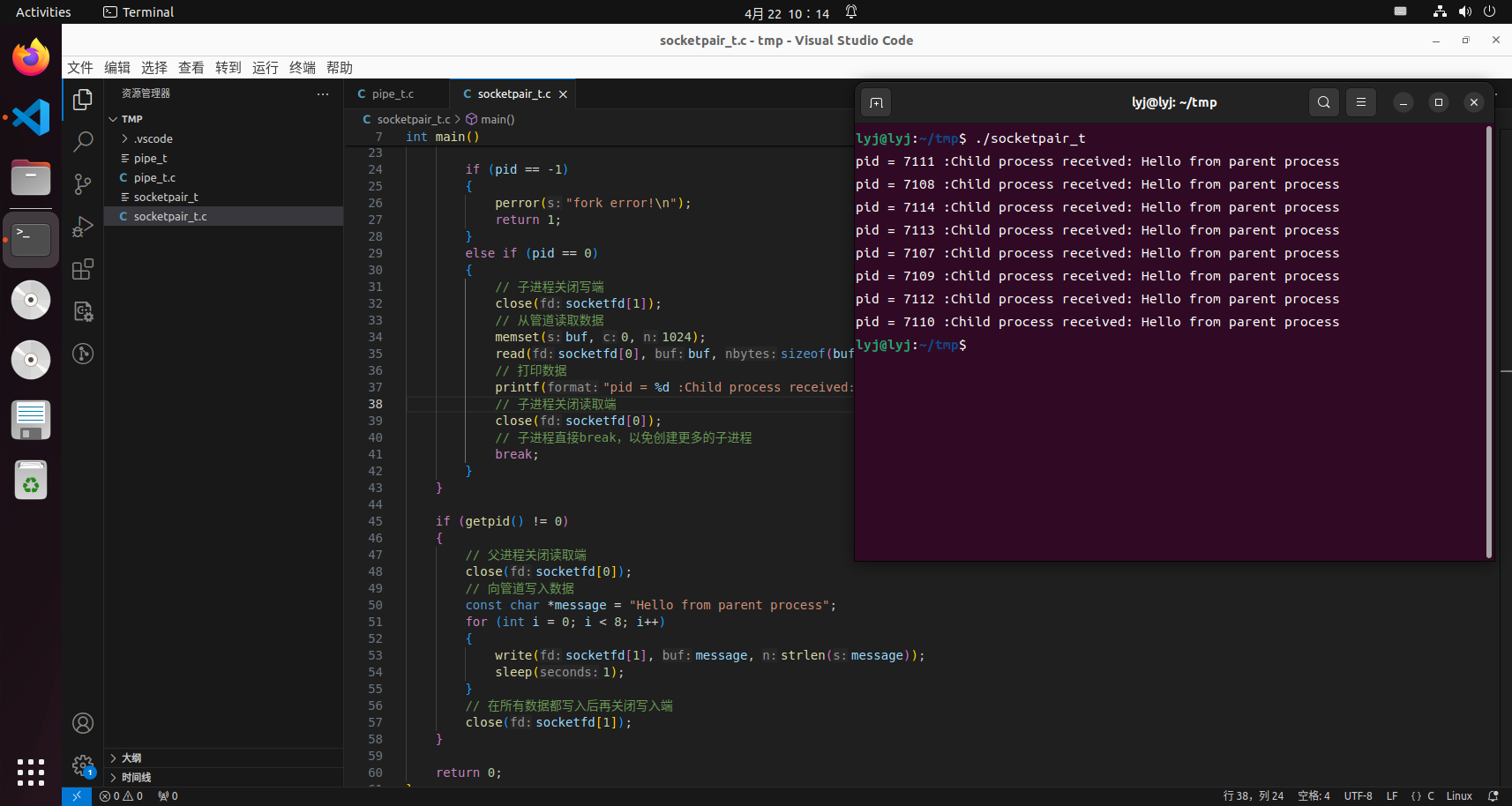Click the clock date in top bar

pos(787,13)
